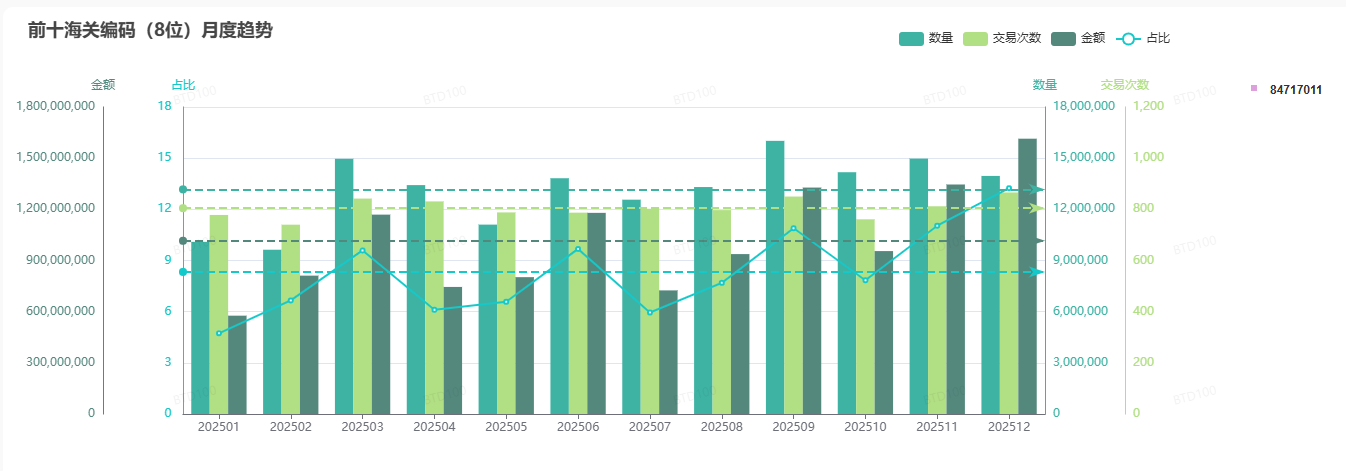The width and height of the screenshot is (1346, 471).
Task: Hide the 金额 series via legend
Action: click(x=1063, y=39)
